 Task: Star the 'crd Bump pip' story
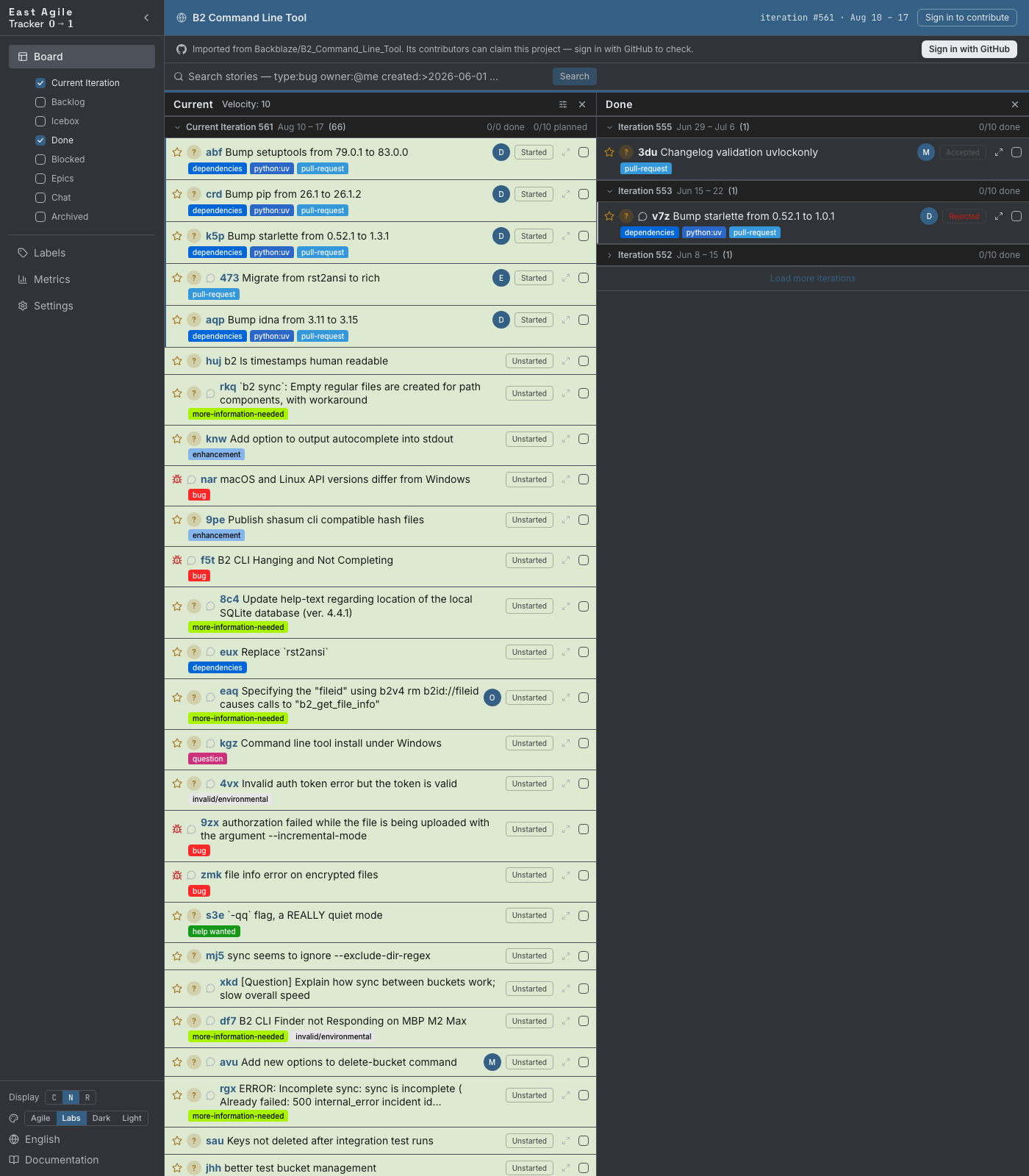177,194
